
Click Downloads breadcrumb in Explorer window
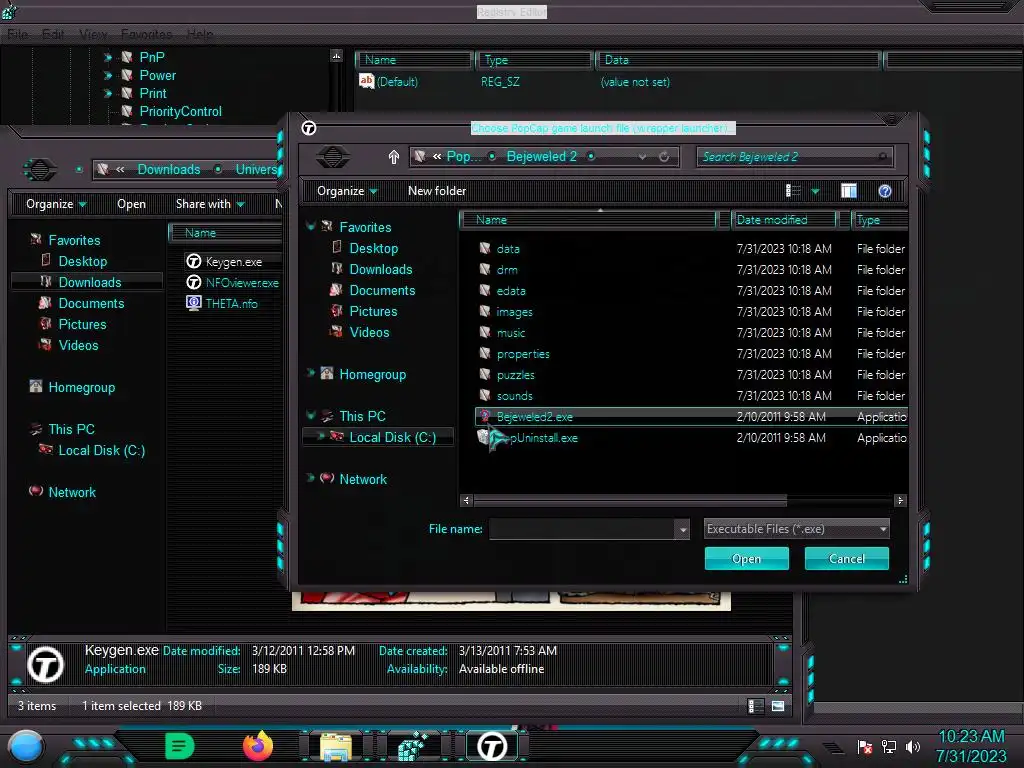tap(168, 169)
